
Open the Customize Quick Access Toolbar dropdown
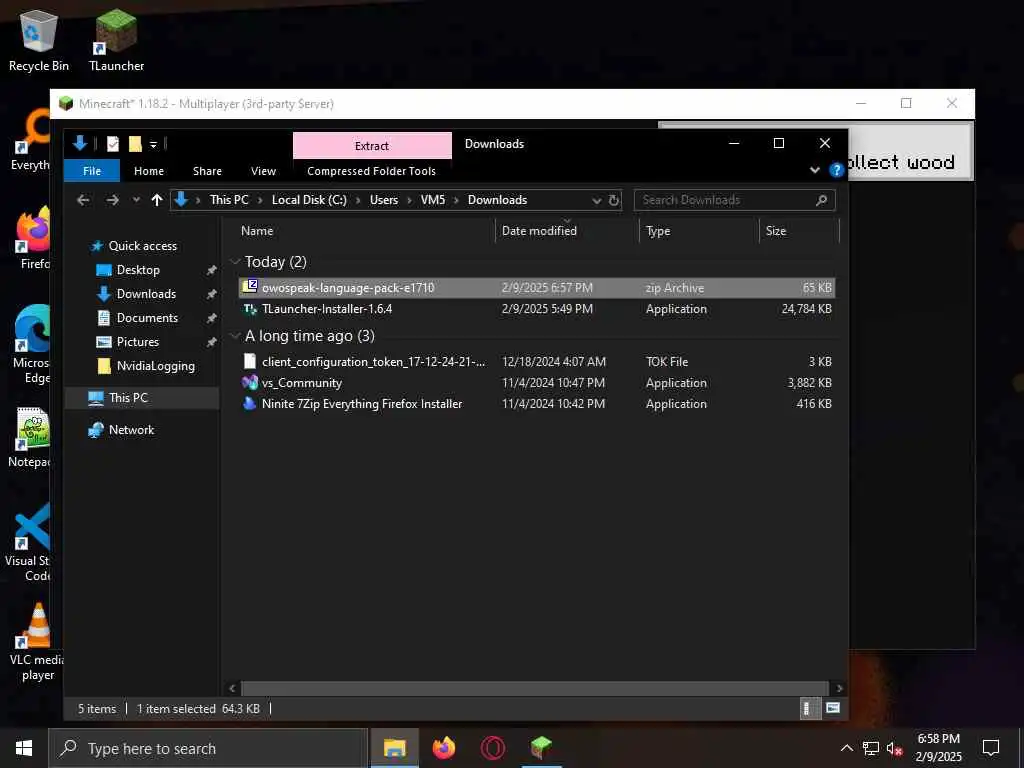pos(153,144)
